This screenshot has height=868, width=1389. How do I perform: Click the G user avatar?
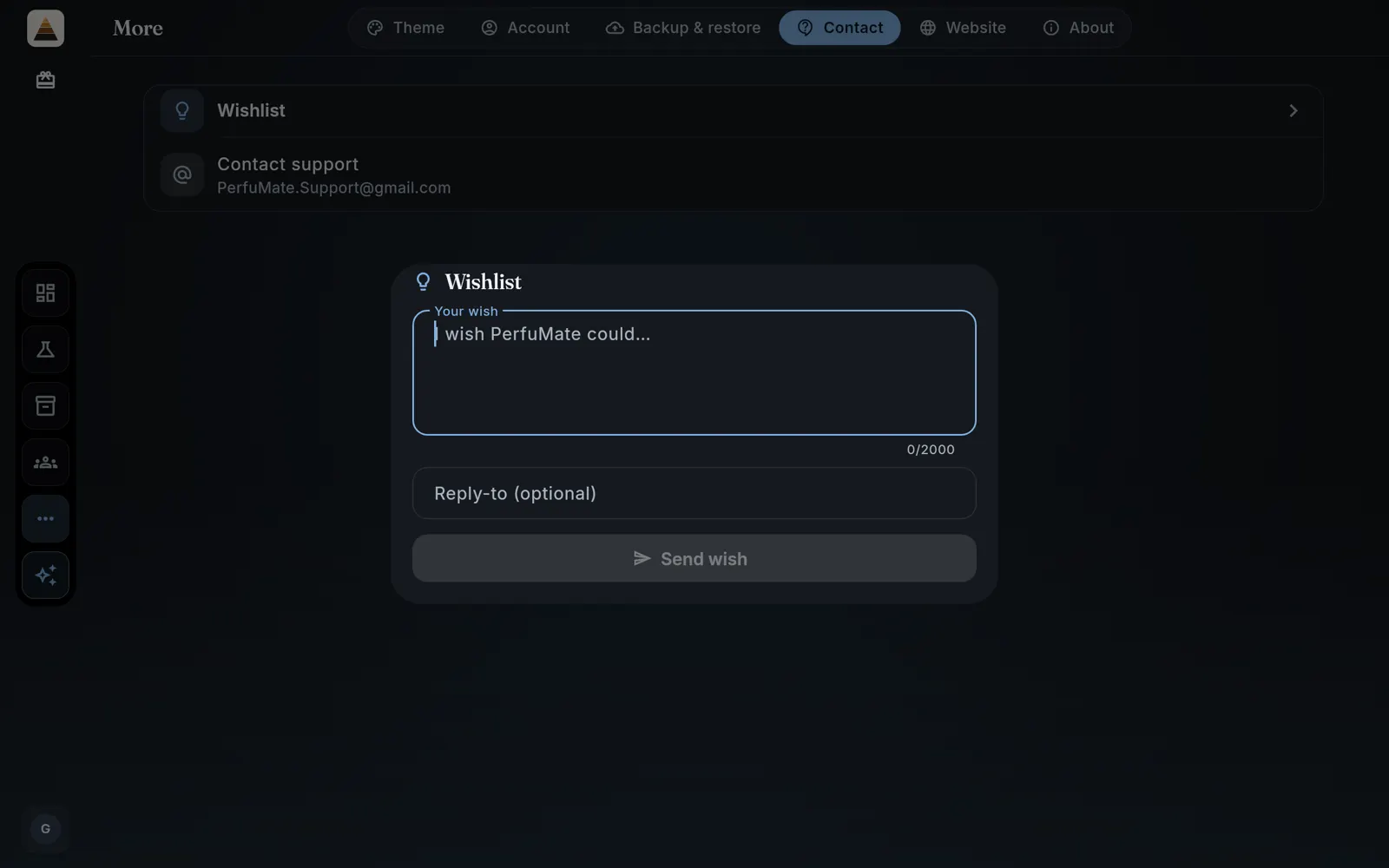click(x=45, y=829)
